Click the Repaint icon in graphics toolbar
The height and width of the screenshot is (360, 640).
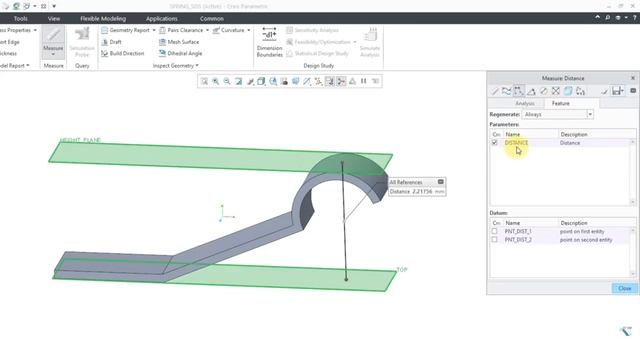[238, 81]
